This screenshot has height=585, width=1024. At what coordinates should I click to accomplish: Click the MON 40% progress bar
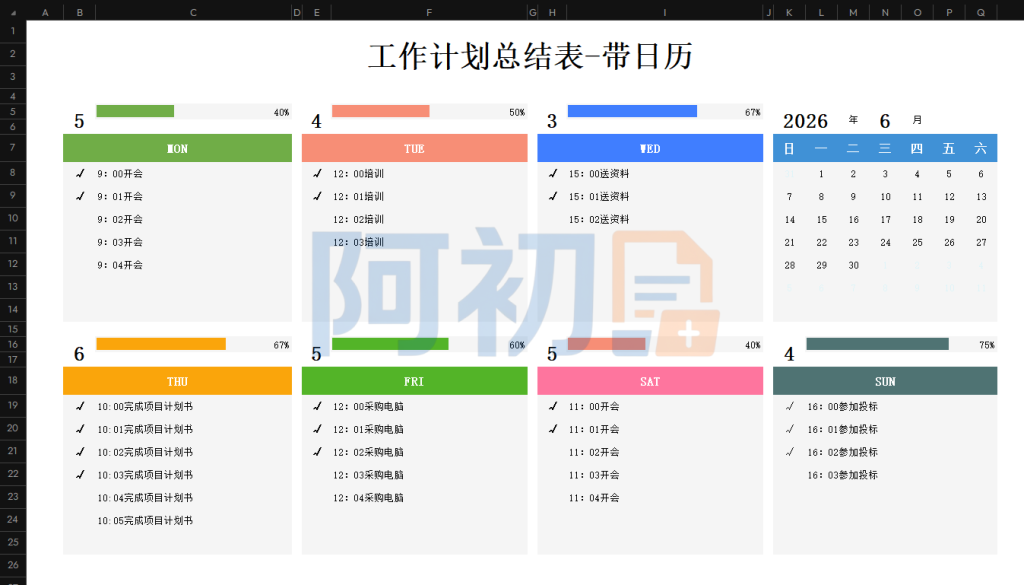click(135, 111)
